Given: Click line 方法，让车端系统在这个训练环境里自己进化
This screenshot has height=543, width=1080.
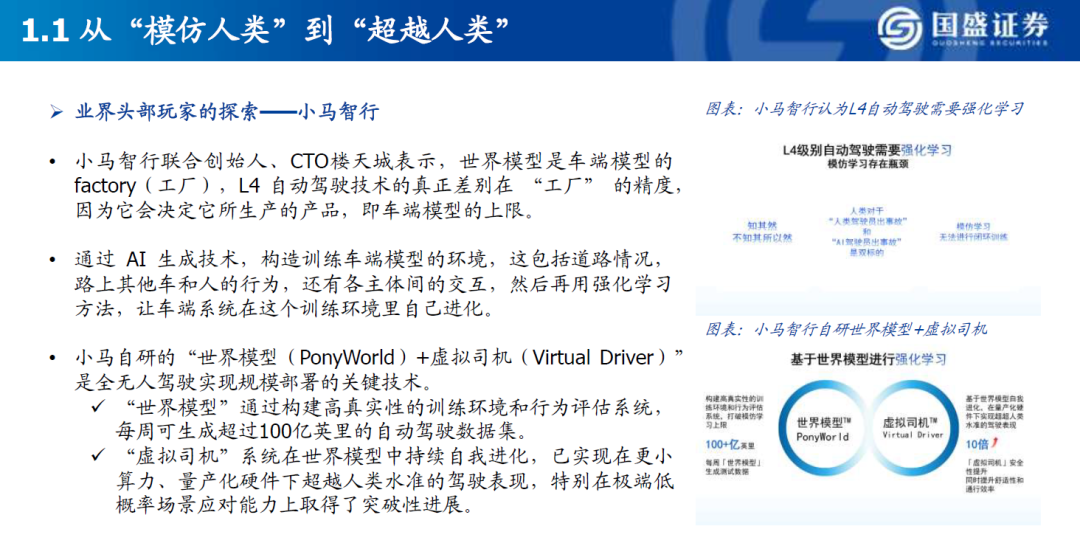Looking at the screenshot, I should click(x=284, y=308).
